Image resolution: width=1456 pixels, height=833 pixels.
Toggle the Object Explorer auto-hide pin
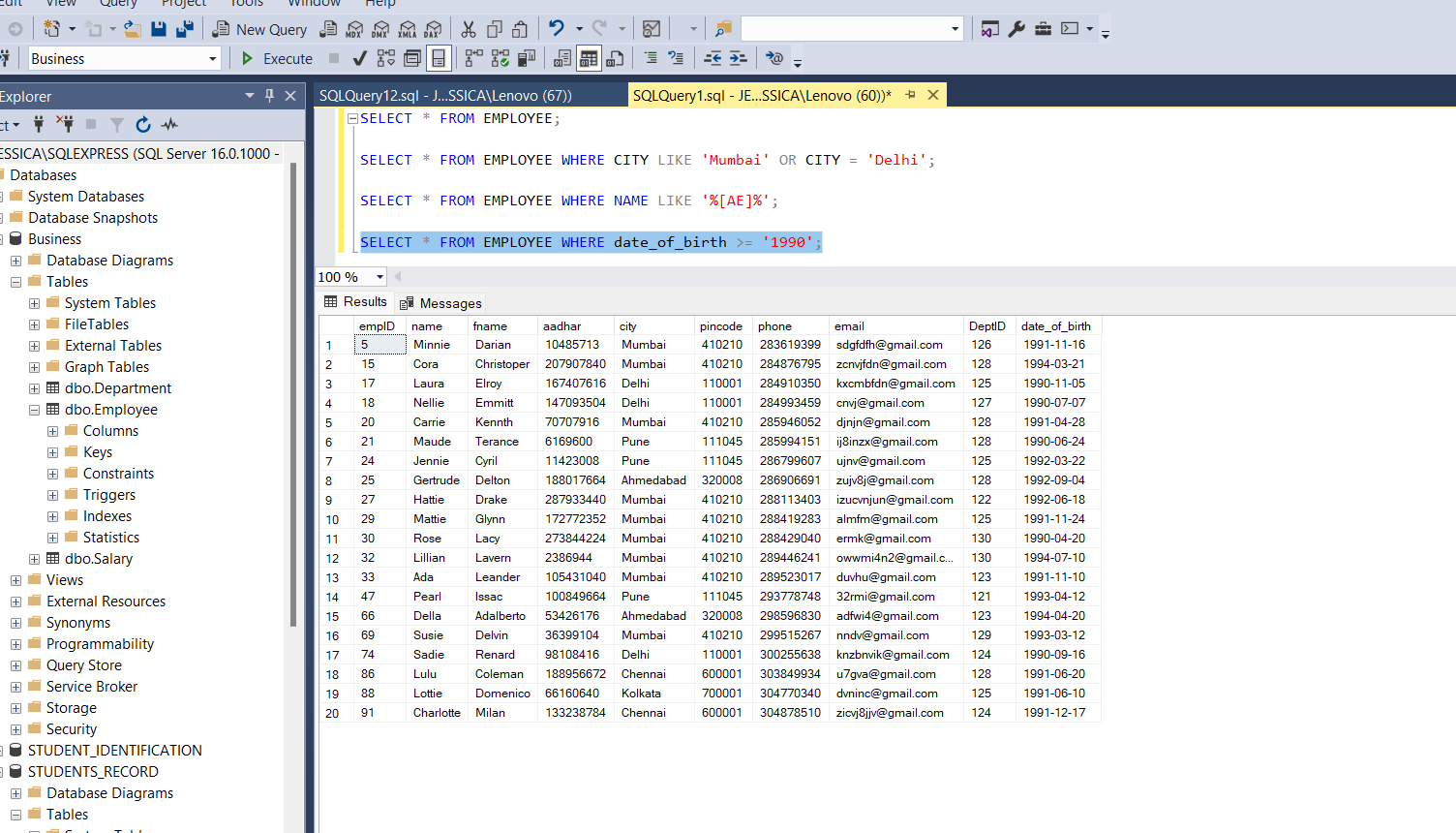(270, 95)
